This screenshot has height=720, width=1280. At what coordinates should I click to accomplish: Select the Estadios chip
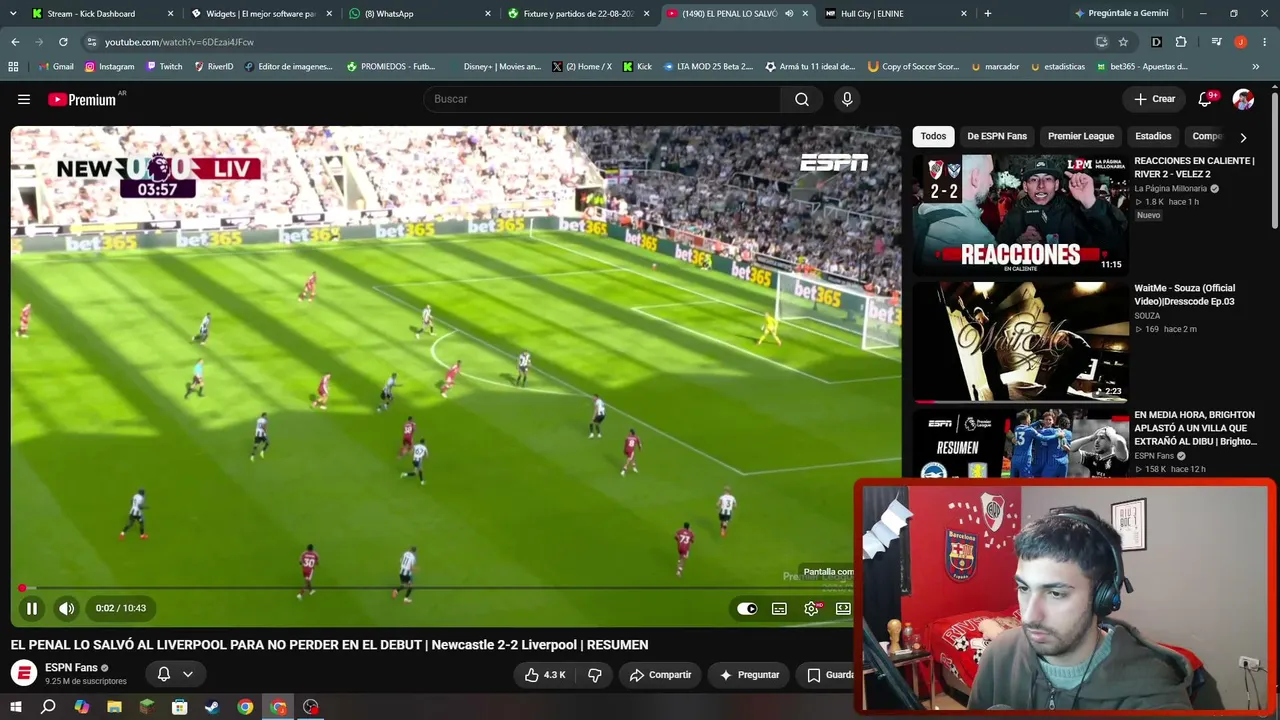coord(1153,136)
